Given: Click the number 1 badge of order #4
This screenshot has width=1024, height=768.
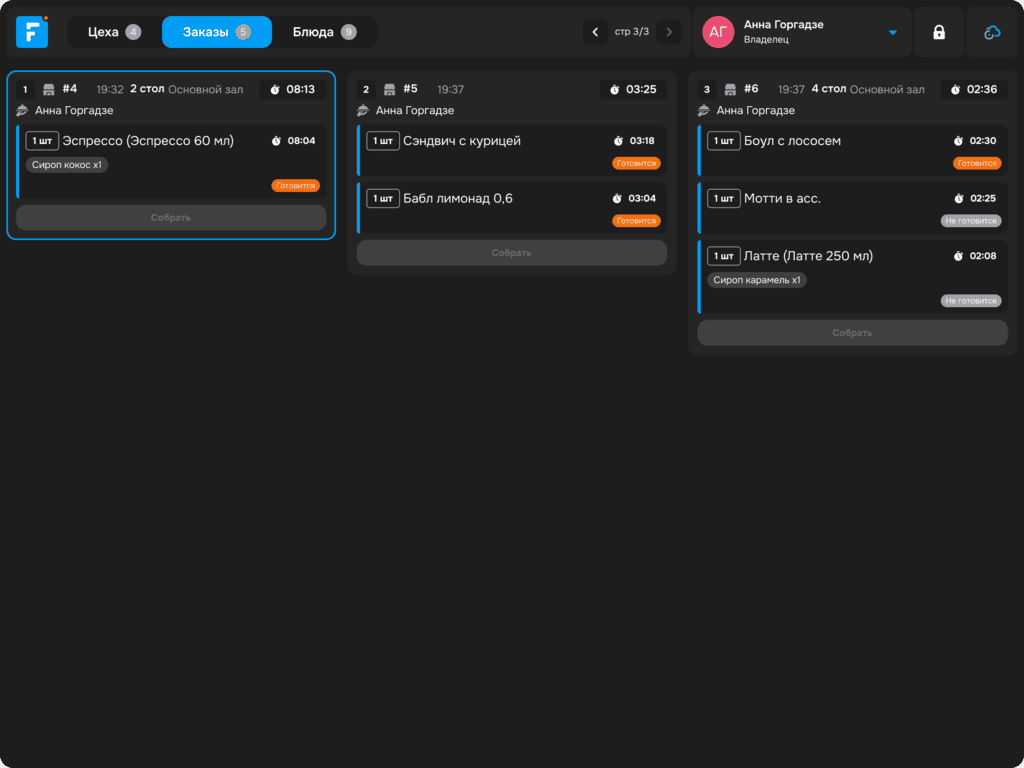Looking at the screenshot, I should tap(25, 89).
